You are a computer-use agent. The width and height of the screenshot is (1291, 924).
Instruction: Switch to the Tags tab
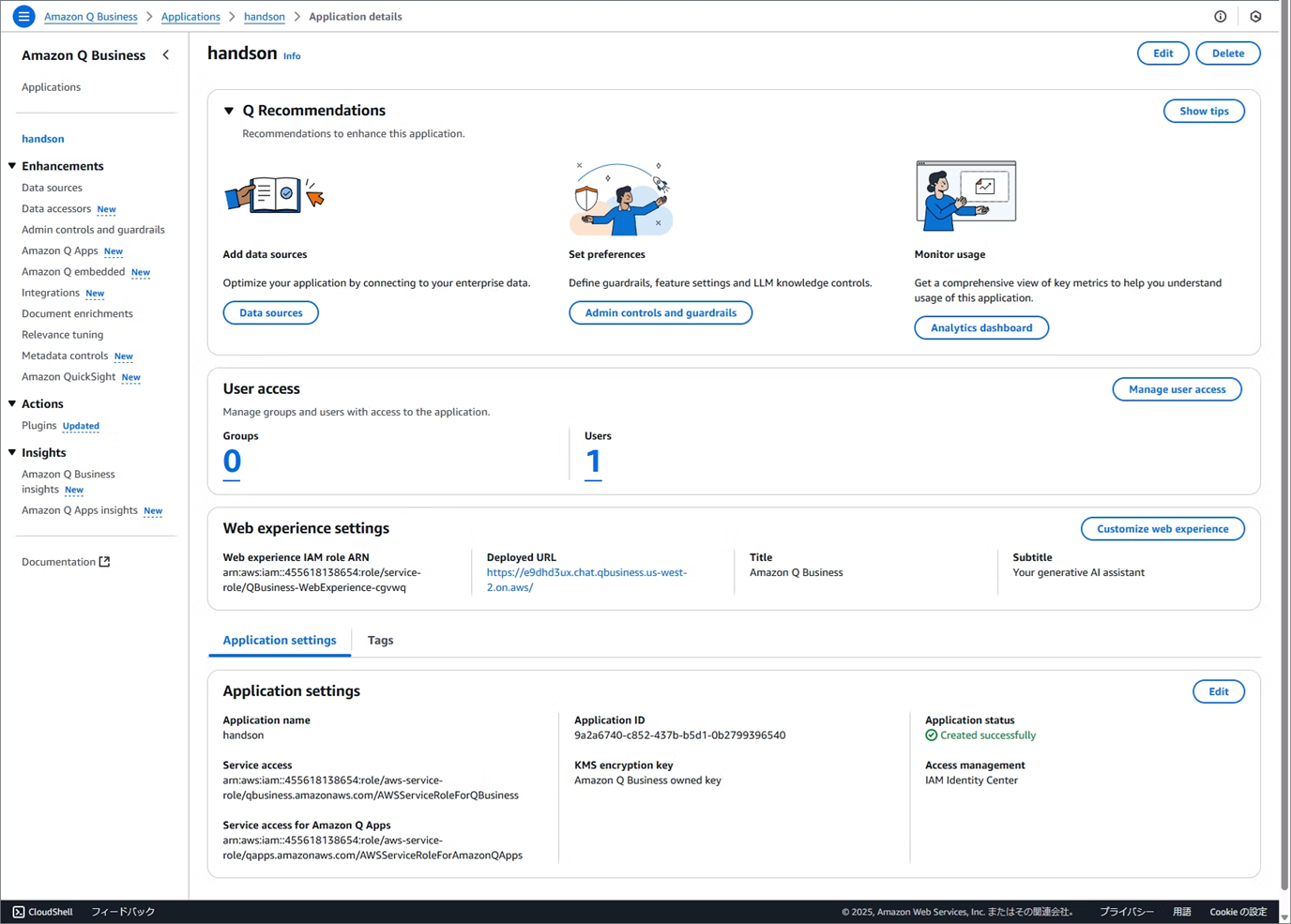pos(380,640)
